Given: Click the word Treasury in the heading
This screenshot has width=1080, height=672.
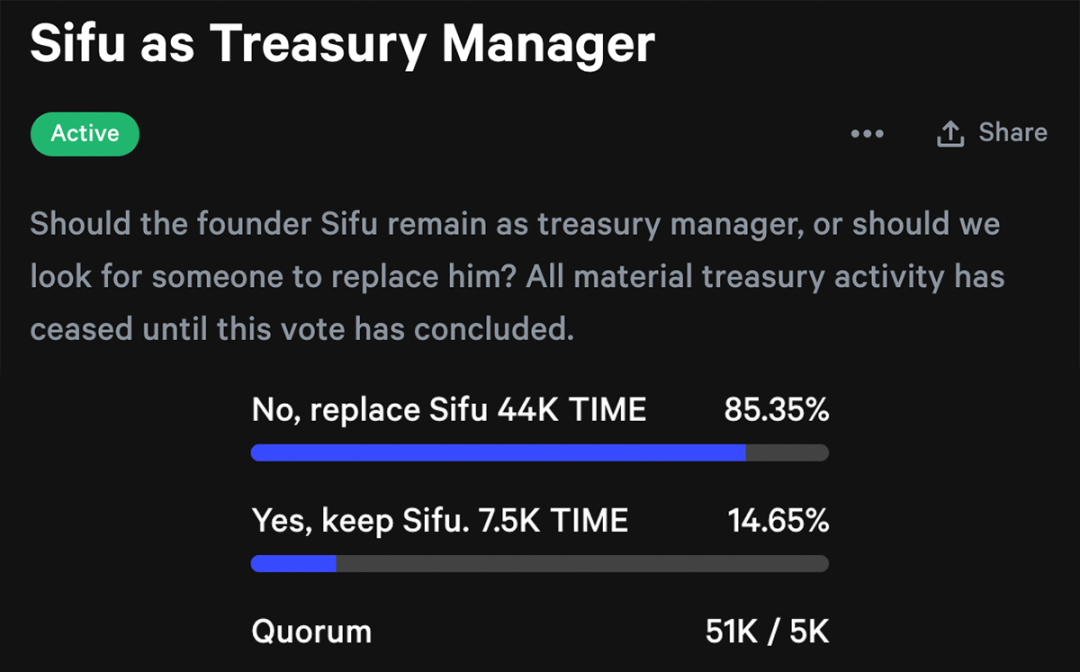Looking at the screenshot, I should (318, 45).
